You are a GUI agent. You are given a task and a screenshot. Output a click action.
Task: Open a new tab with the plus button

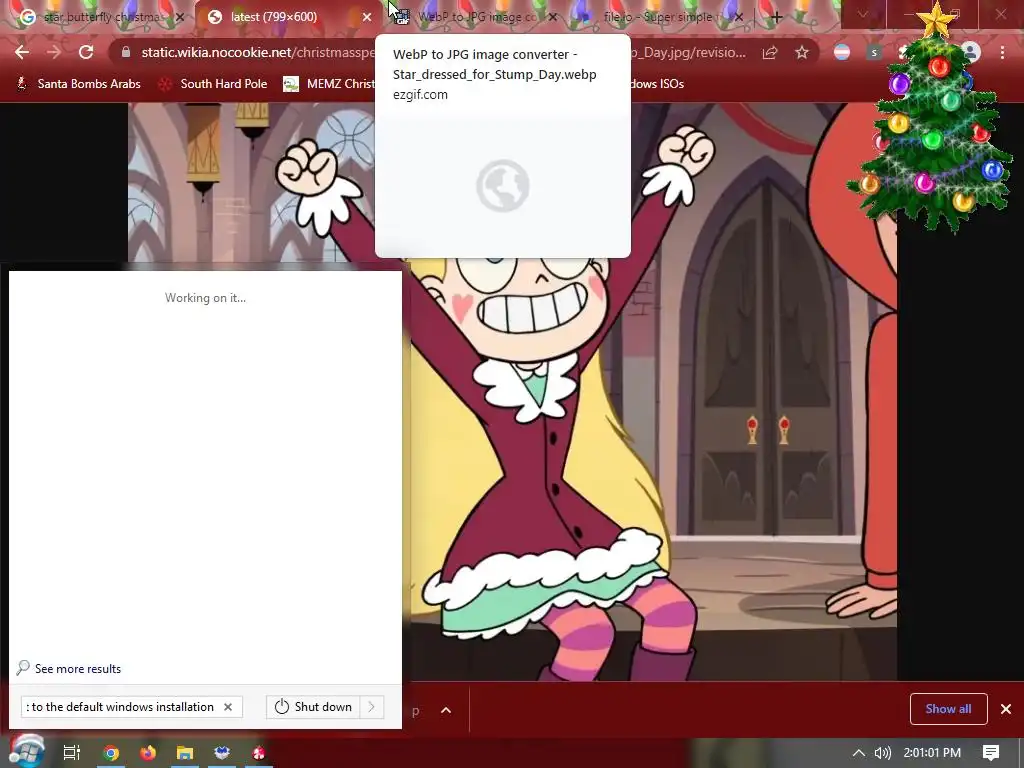[x=776, y=17]
